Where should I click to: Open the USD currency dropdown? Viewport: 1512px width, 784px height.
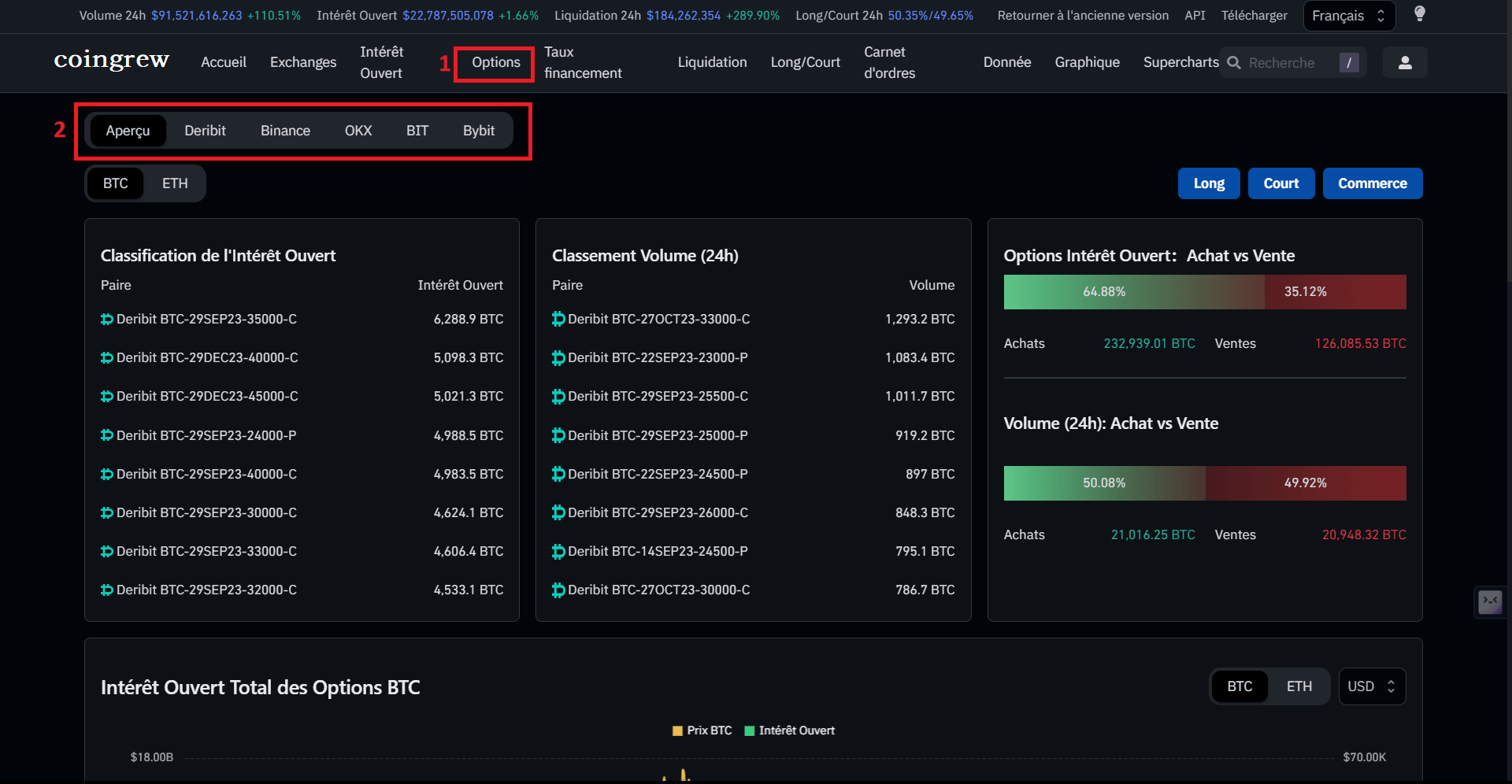1371,686
